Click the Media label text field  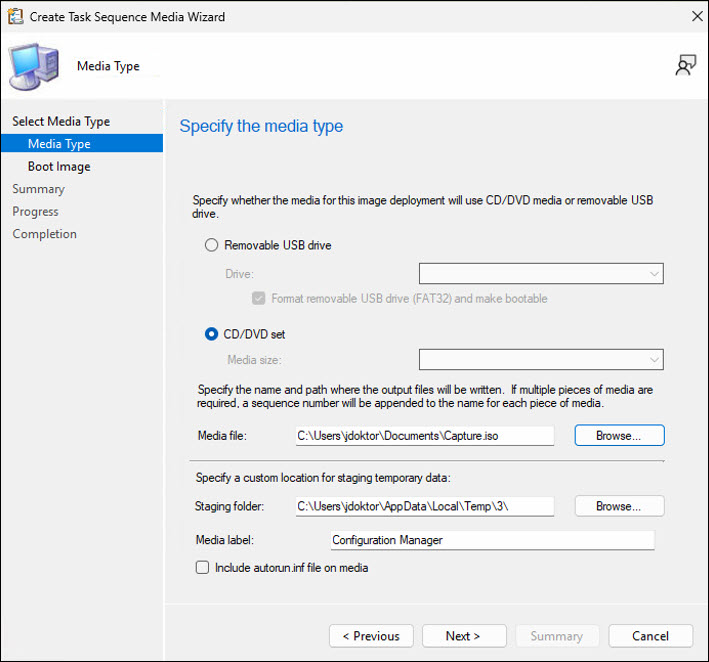click(x=492, y=540)
